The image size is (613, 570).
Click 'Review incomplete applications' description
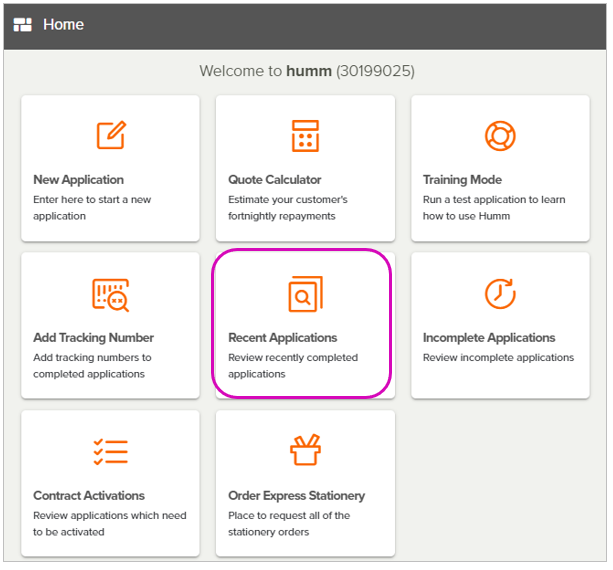(x=498, y=357)
